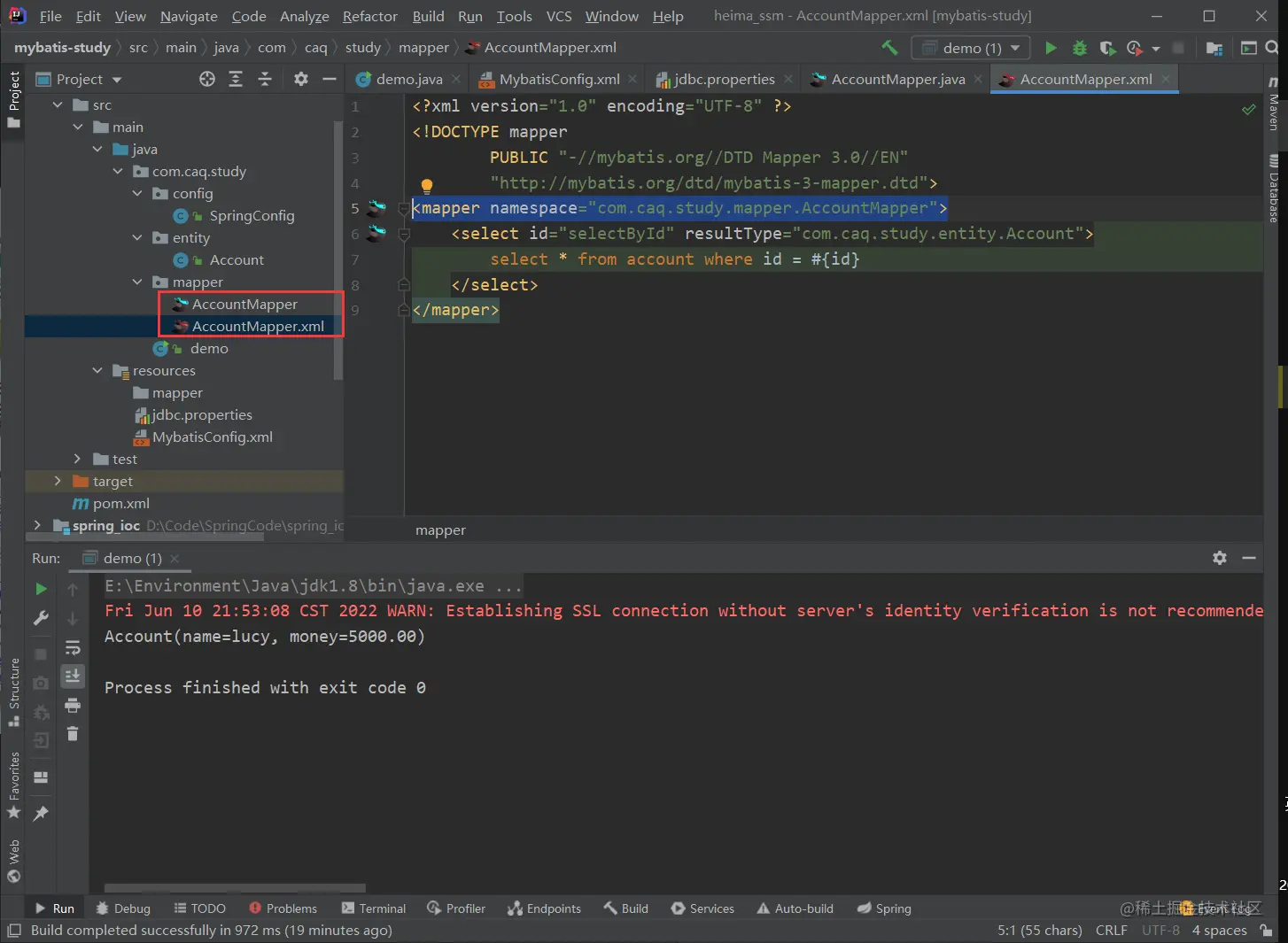Open Project Structure from the toolbar
The image size is (1288, 943).
pyautogui.click(x=1214, y=48)
